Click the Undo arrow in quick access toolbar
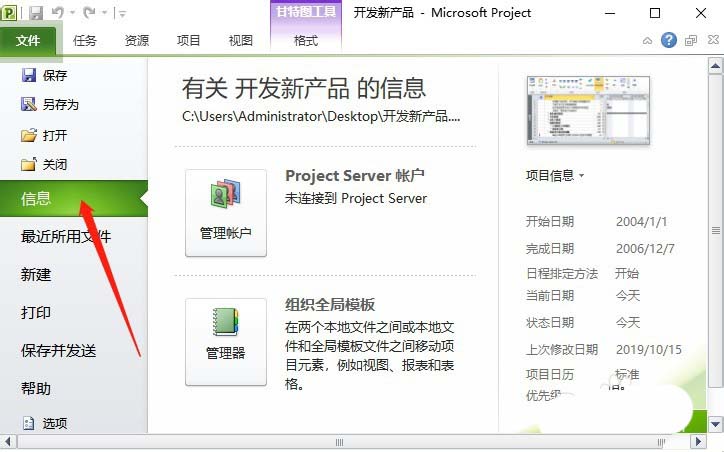 (58, 13)
